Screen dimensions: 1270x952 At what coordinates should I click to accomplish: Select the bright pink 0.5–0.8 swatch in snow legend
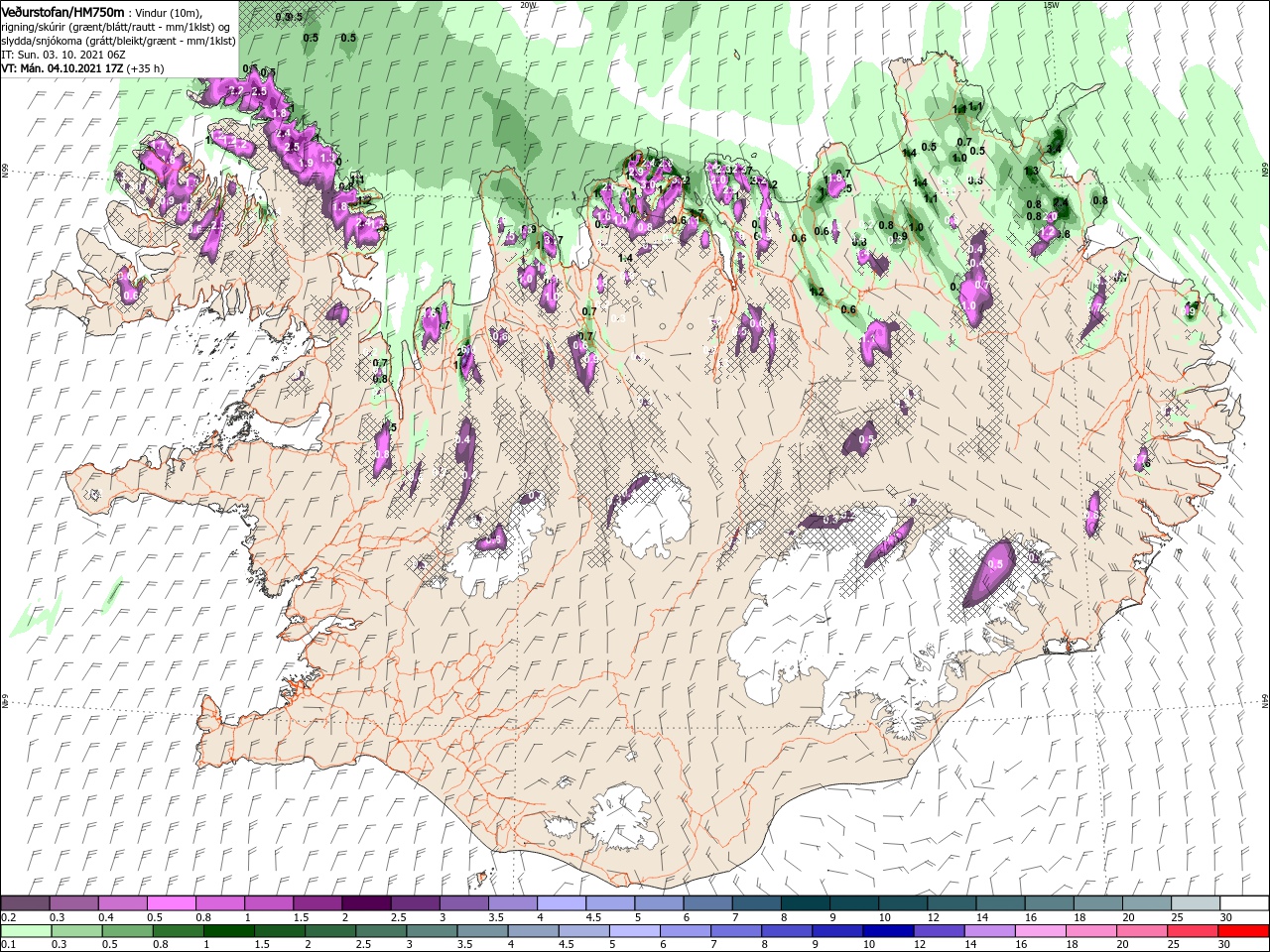point(171,902)
